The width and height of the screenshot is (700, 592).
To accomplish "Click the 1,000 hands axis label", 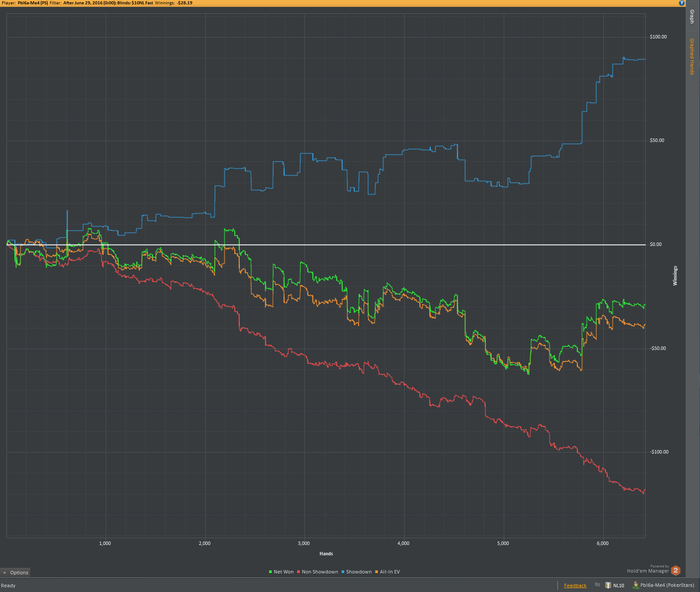I will (x=105, y=543).
